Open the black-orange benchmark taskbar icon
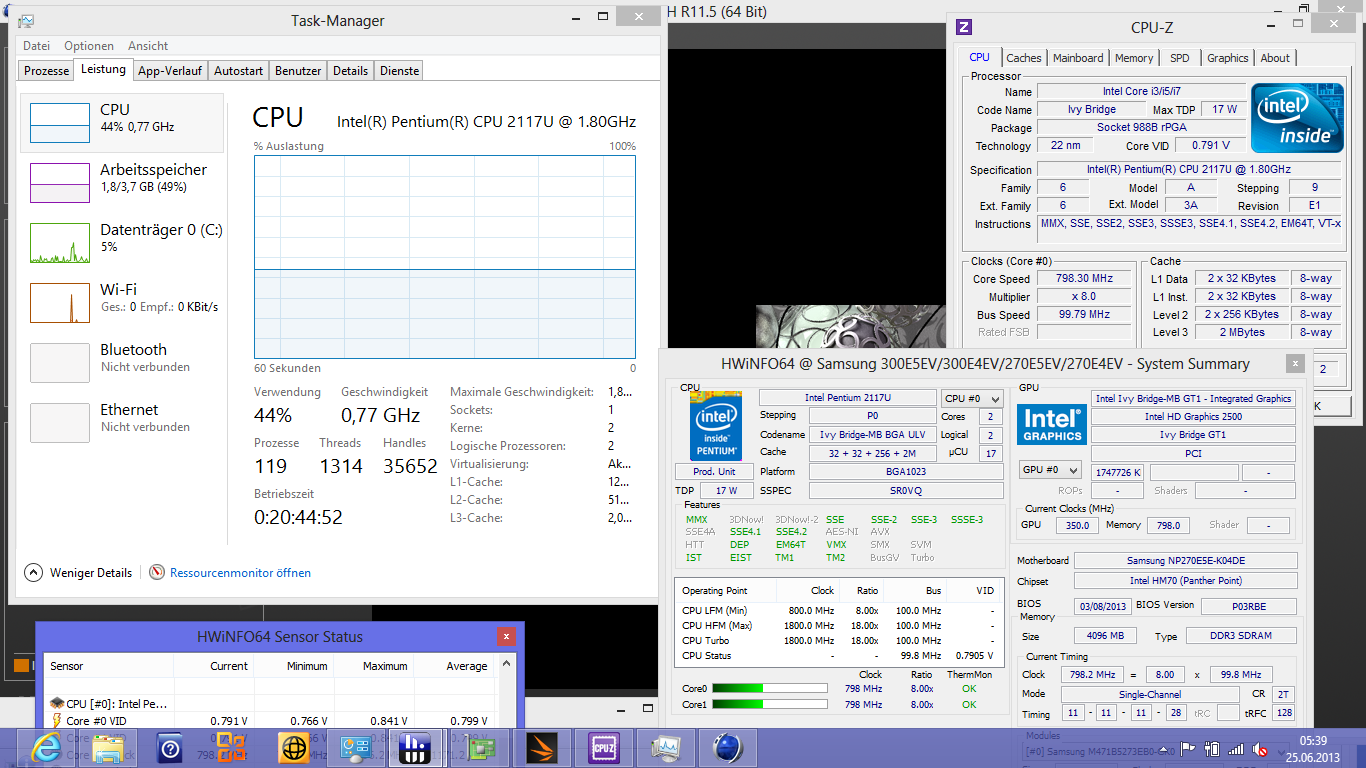The width and height of the screenshot is (1366, 768). tap(542, 747)
